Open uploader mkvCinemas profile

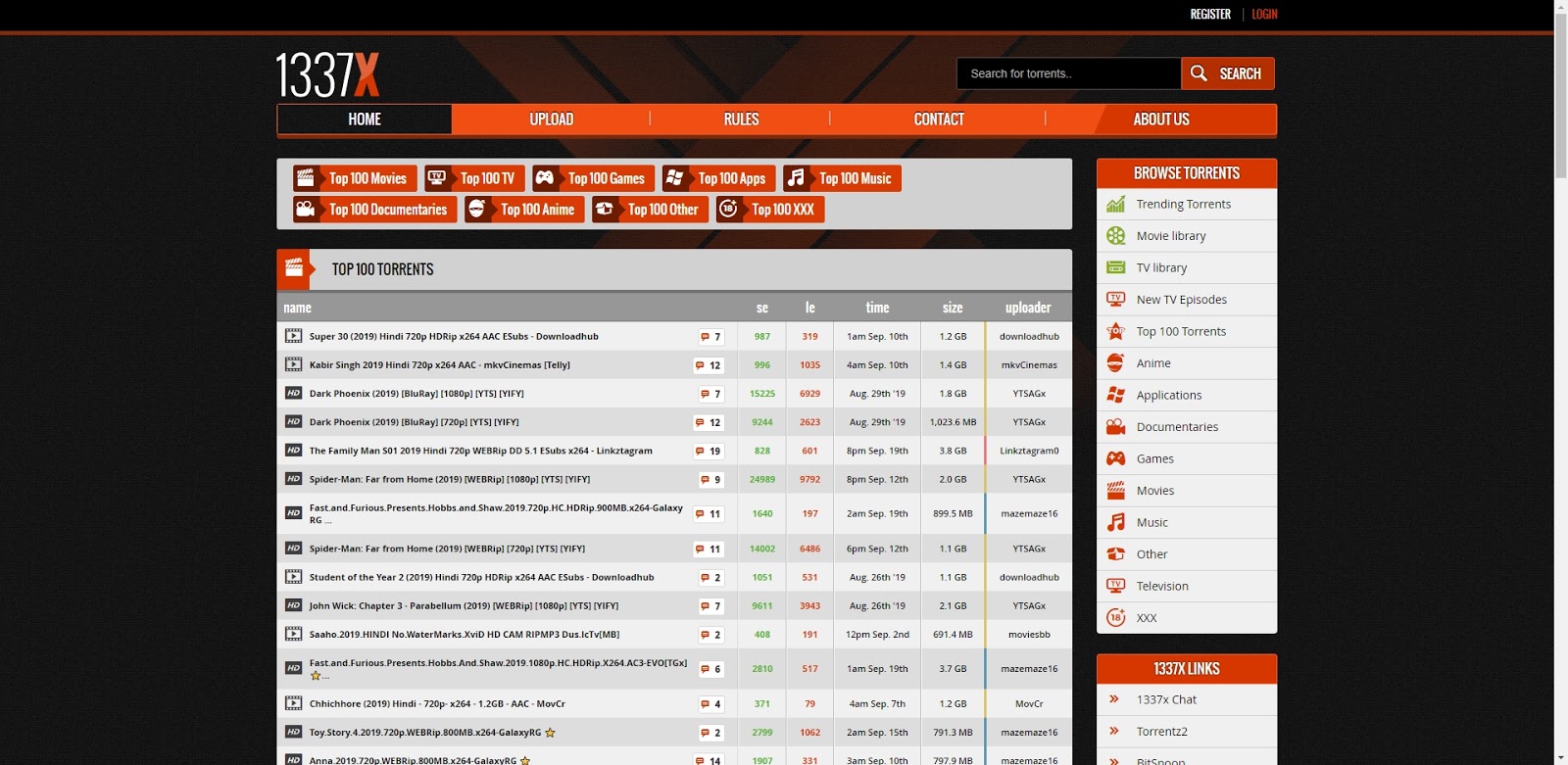coord(1029,365)
